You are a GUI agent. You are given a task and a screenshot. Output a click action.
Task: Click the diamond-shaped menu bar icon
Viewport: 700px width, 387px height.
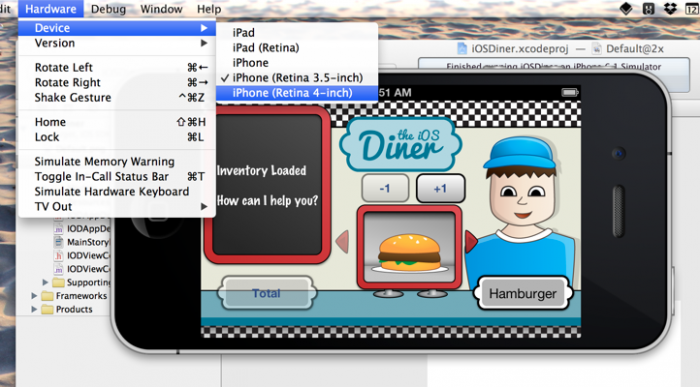tap(626, 8)
